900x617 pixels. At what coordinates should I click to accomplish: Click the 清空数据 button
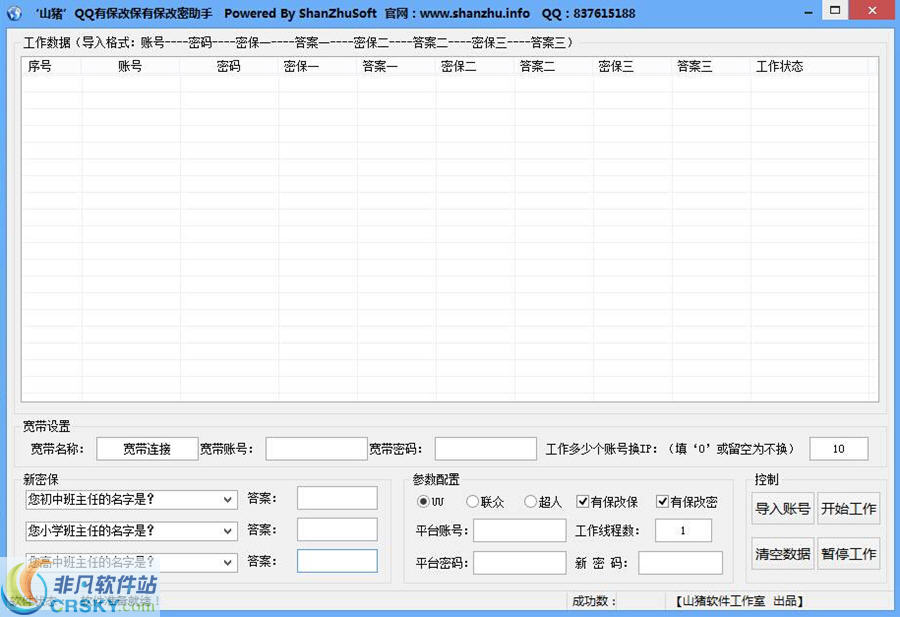tap(783, 553)
